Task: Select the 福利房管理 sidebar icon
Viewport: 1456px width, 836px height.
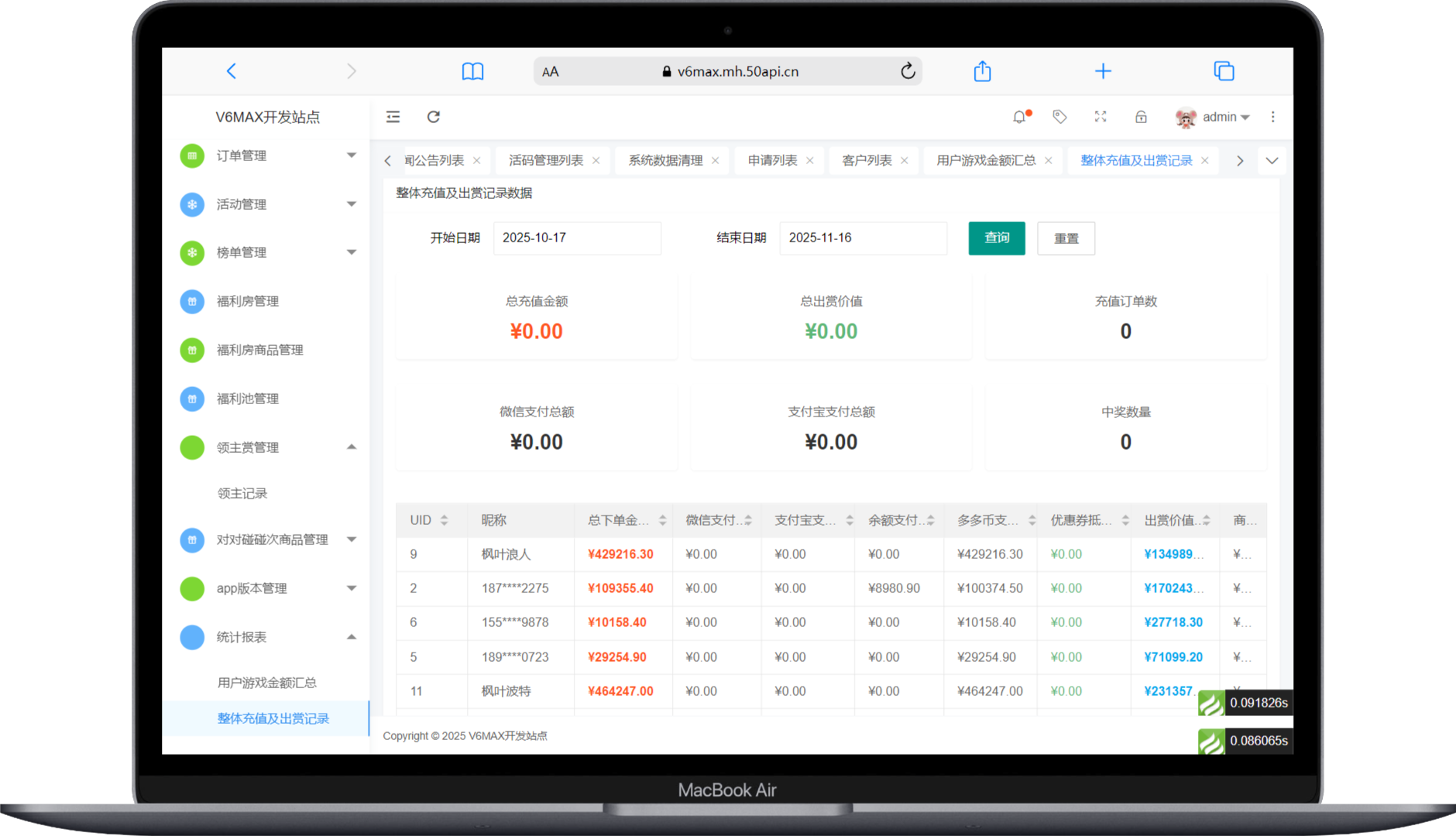Action: [191, 301]
